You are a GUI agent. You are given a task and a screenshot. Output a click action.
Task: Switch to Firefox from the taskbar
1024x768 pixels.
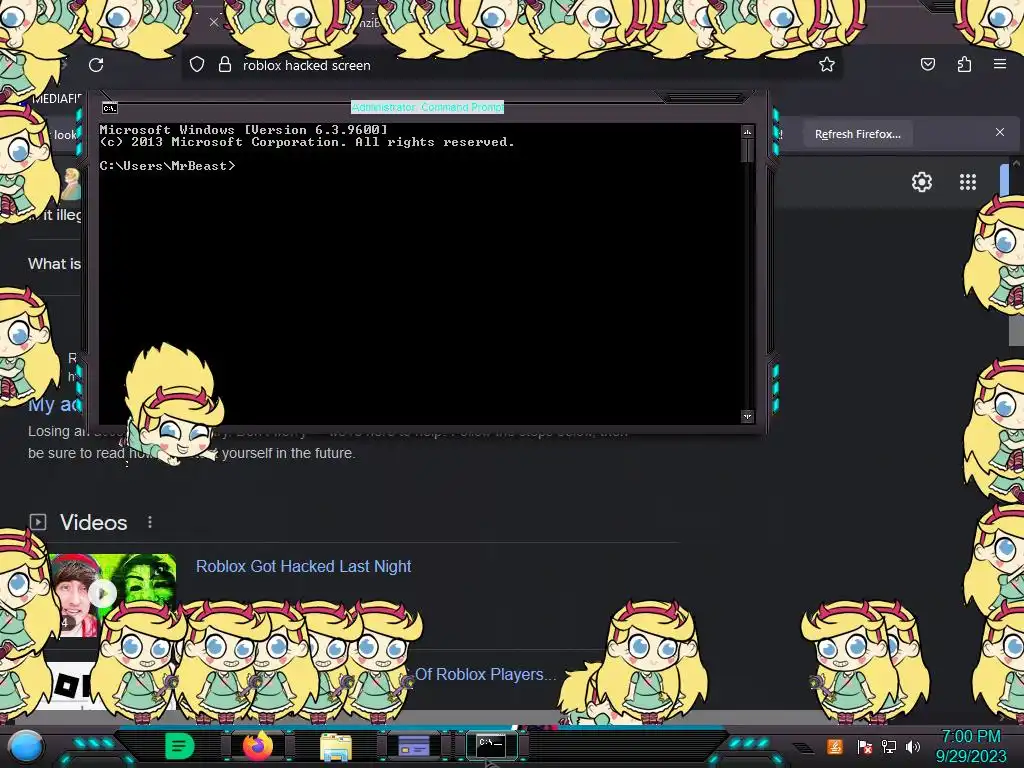[257, 746]
